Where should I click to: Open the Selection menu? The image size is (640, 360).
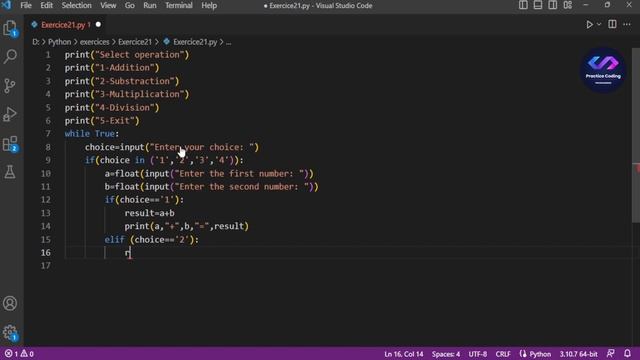76,6
